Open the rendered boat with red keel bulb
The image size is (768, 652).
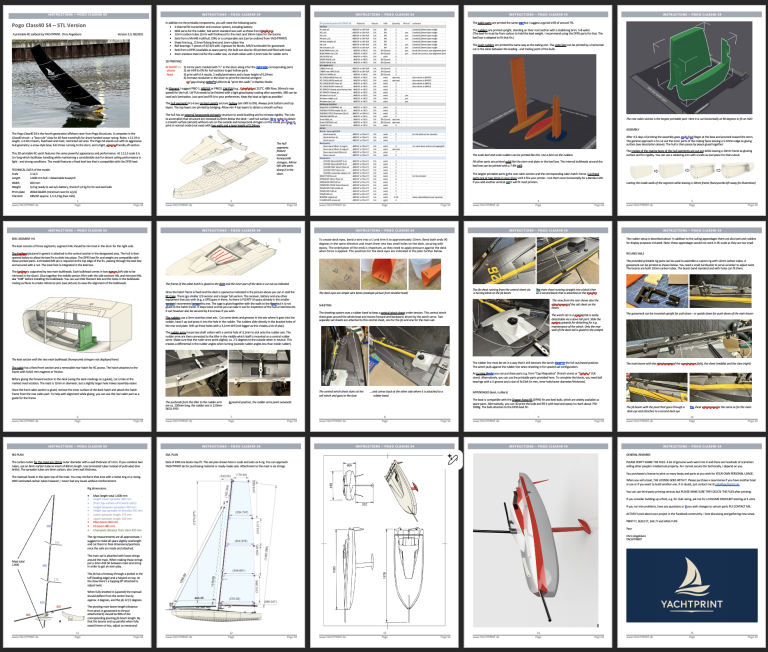click(x=536, y=543)
